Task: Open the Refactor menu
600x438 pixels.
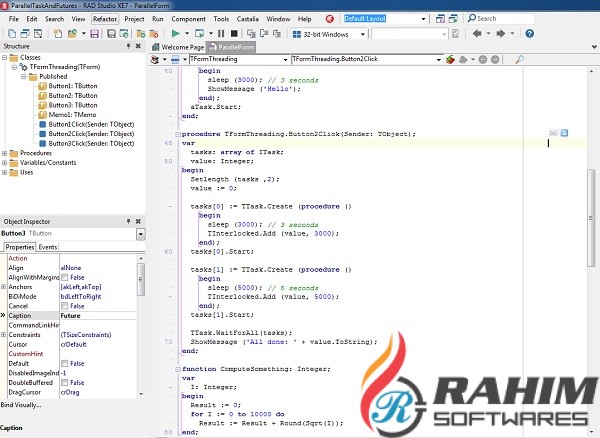Action: (104, 19)
